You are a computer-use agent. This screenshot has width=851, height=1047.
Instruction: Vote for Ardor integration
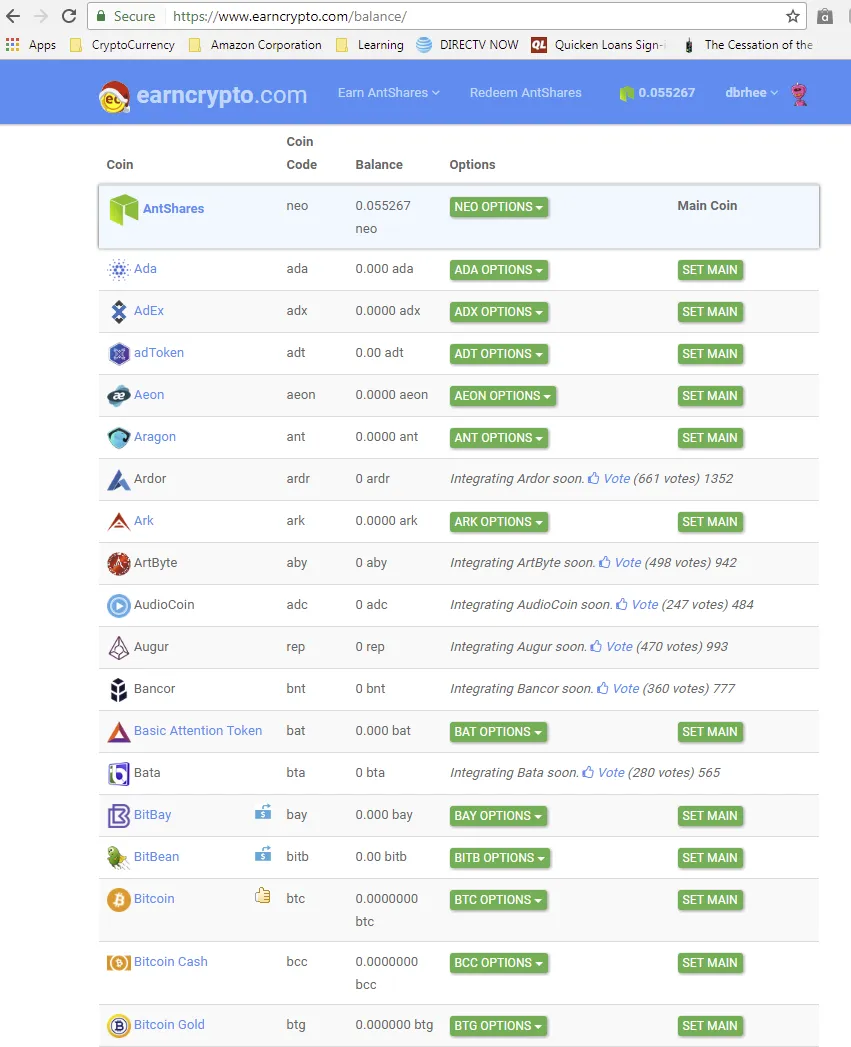(609, 479)
